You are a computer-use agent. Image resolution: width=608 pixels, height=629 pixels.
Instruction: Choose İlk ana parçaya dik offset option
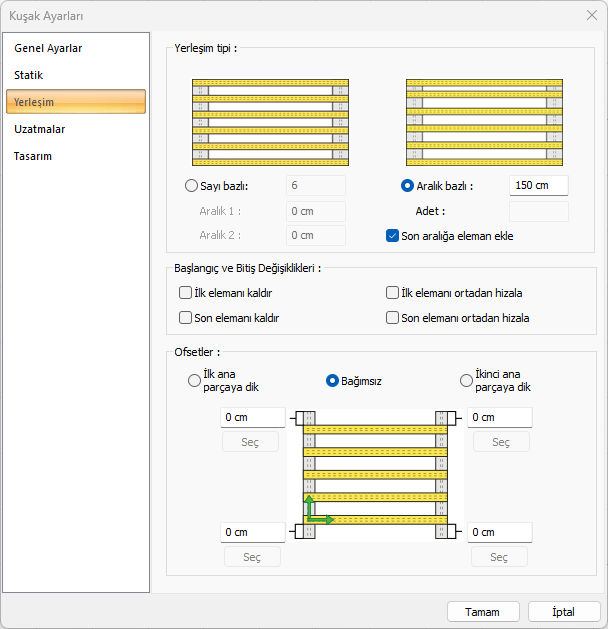194,380
